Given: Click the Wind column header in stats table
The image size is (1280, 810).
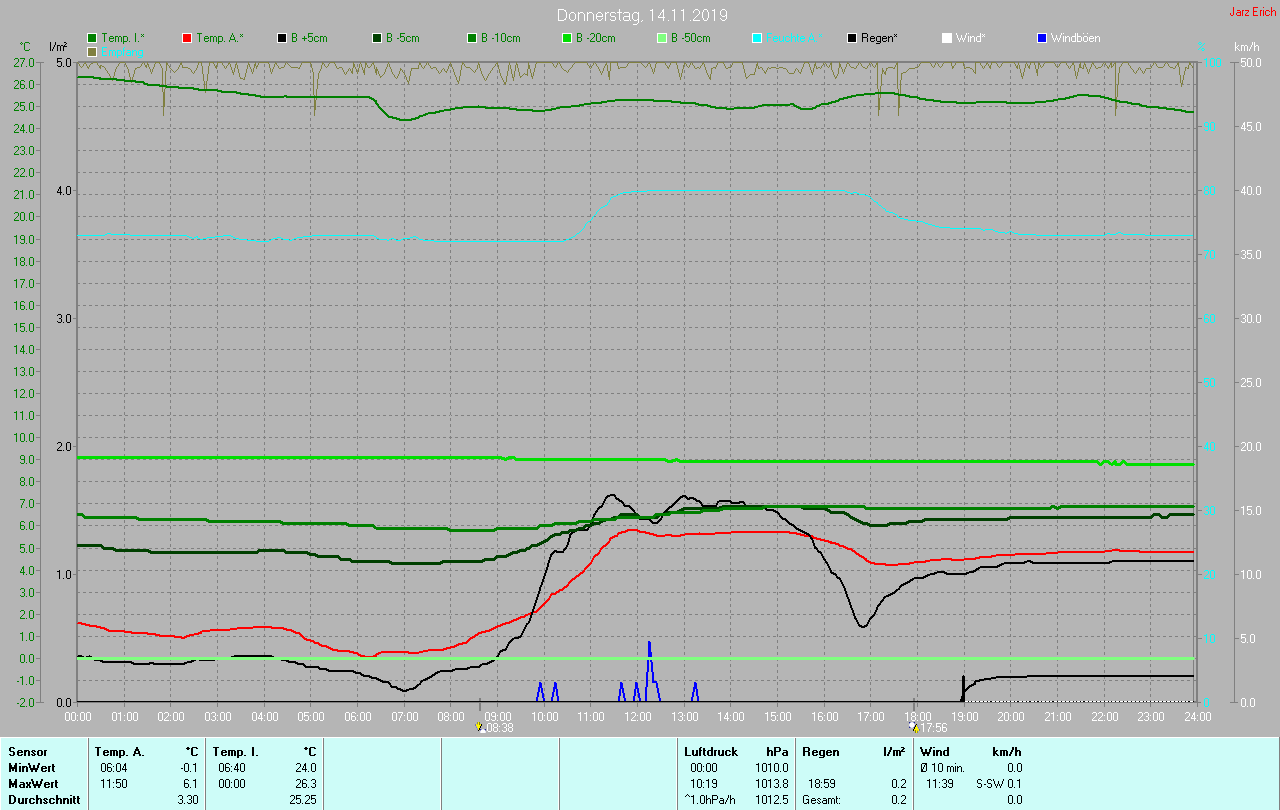Looking at the screenshot, I should pyautogui.click(x=935, y=751).
